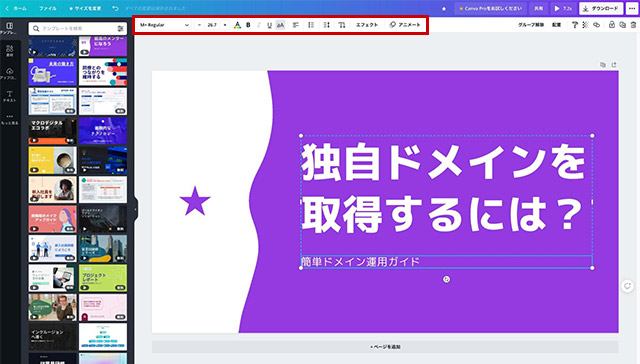The width and height of the screenshot is (640, 364).
Task: Click Try Canva Pro button
Action: (x=490, y=8)
